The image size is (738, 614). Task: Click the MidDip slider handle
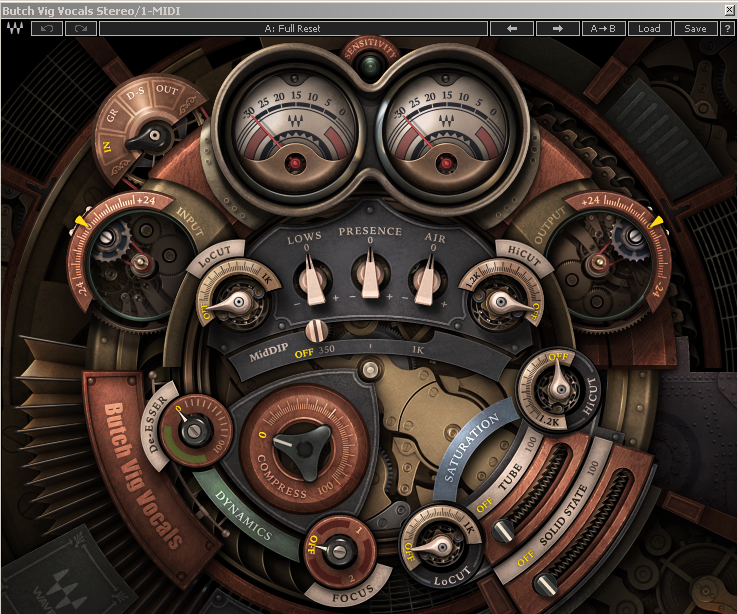click(x=316, y=330)
